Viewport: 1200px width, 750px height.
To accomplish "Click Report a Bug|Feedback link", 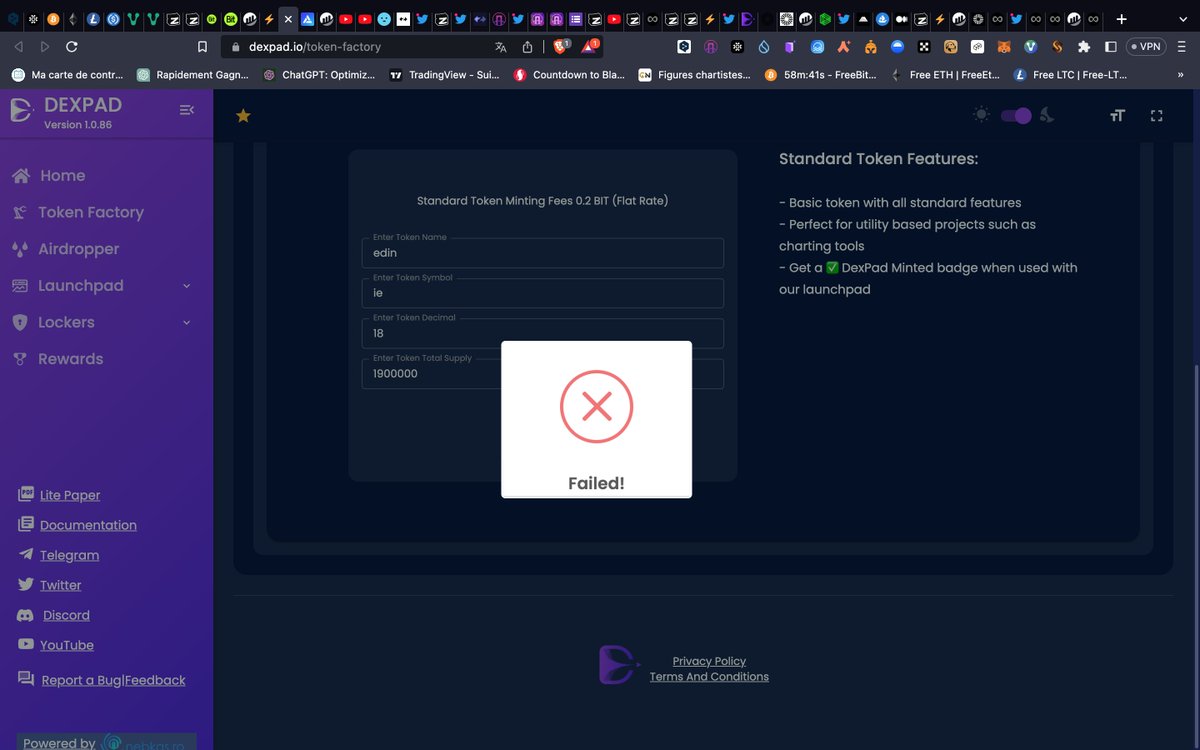I will pyautogui.click(x=113, y=680).
